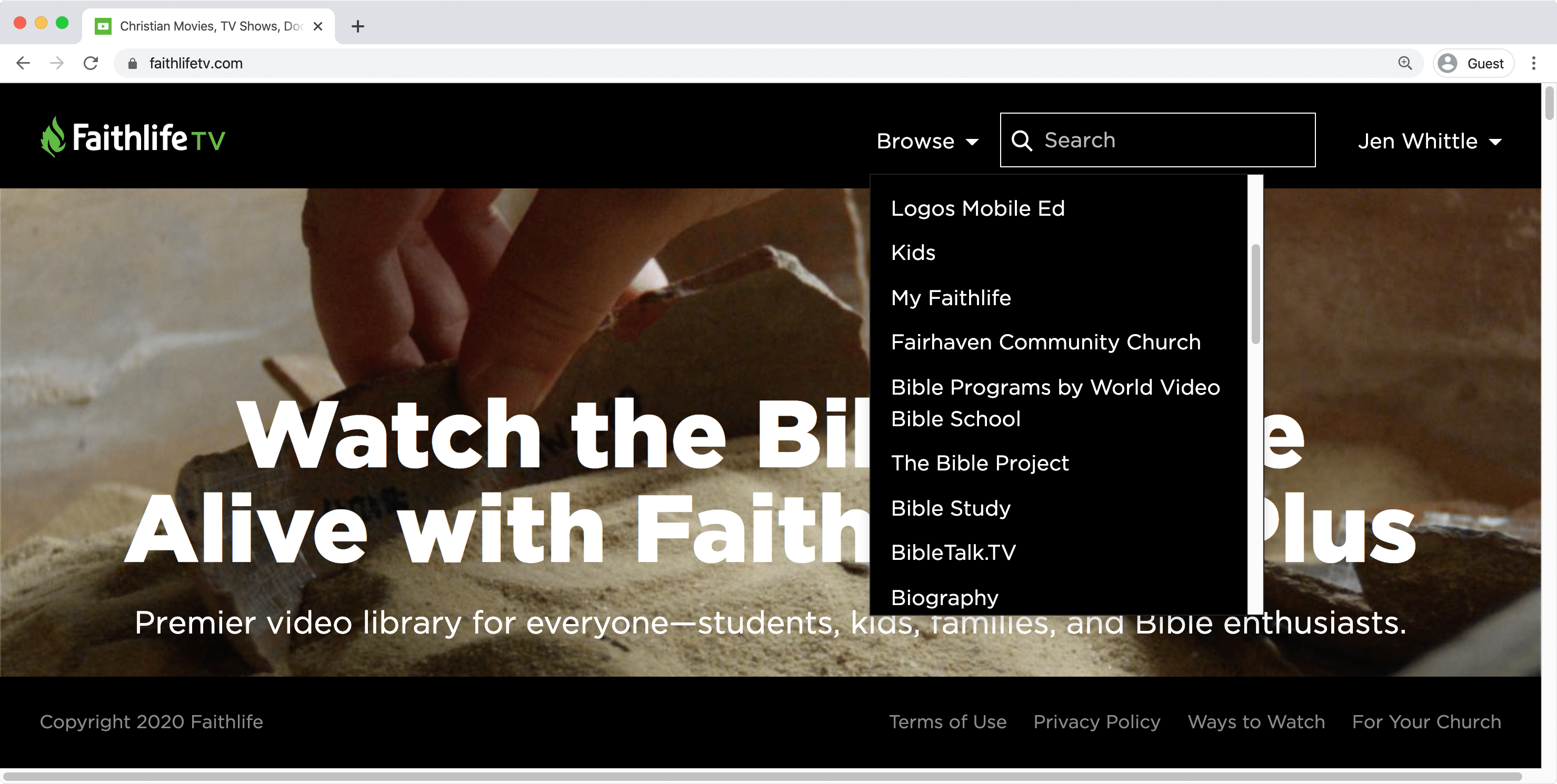
Task: Open Ways to Watch link
Action: tap(1256, 722)
